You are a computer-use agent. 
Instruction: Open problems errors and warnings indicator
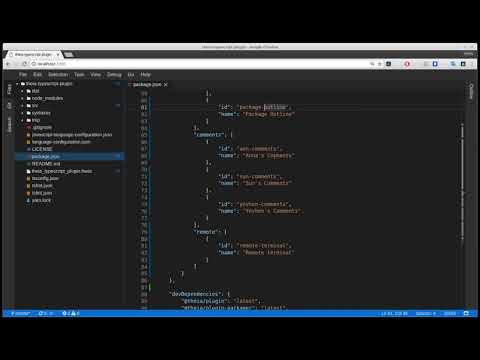tap(71, 313)
